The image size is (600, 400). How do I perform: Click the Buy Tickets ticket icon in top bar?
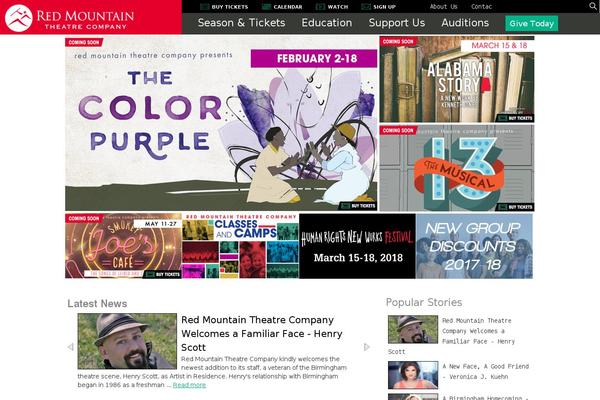tap(204, 7)
